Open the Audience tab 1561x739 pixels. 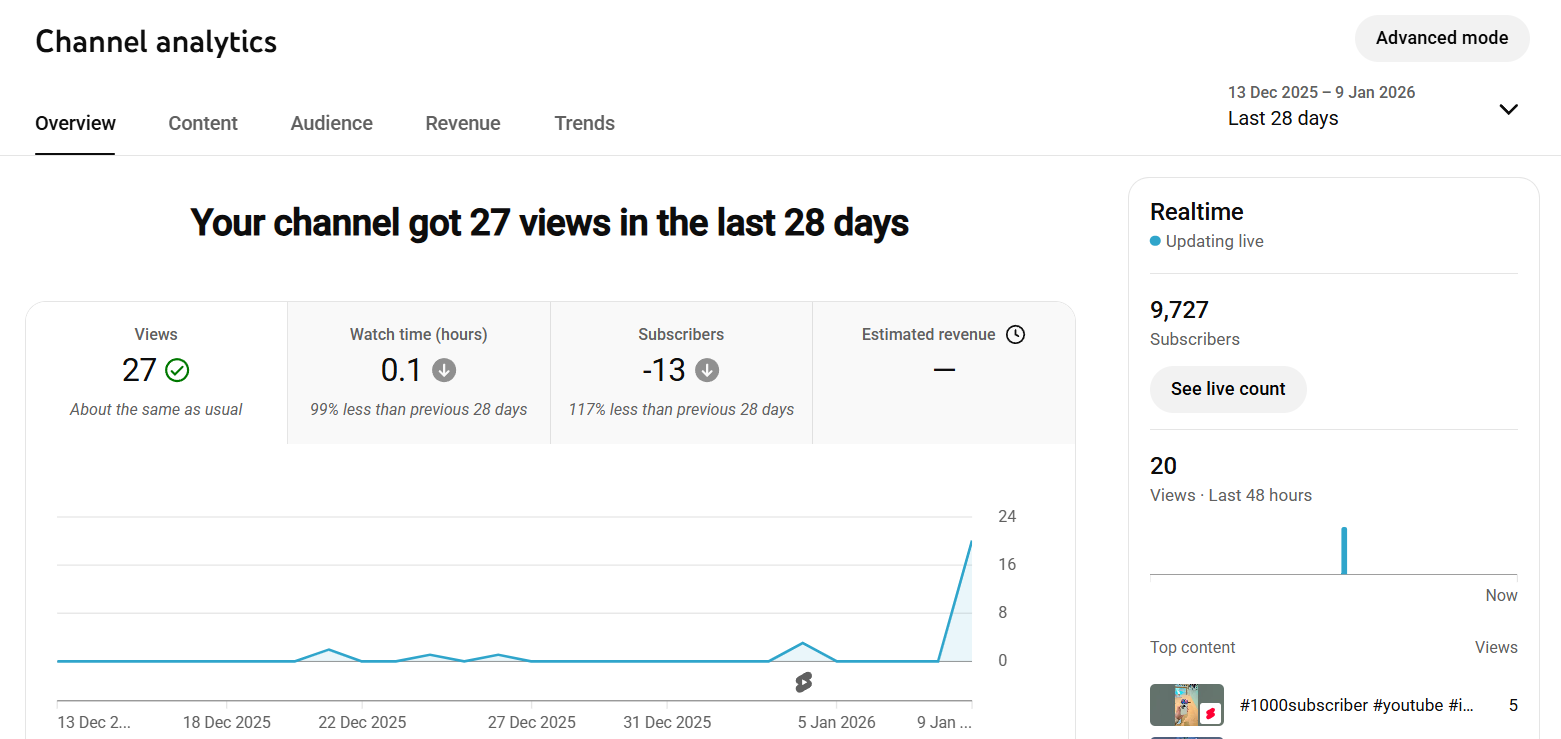(x=331, y=123)
